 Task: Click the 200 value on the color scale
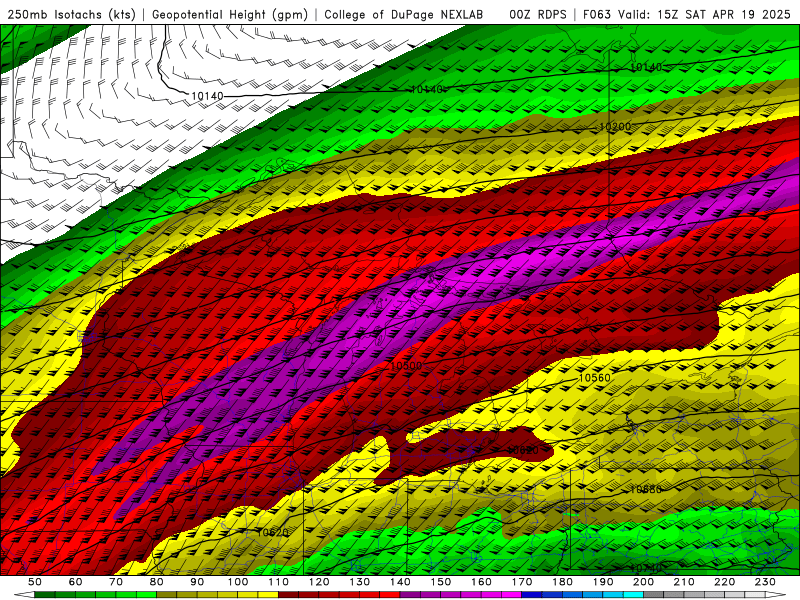[x=643, y=582]
